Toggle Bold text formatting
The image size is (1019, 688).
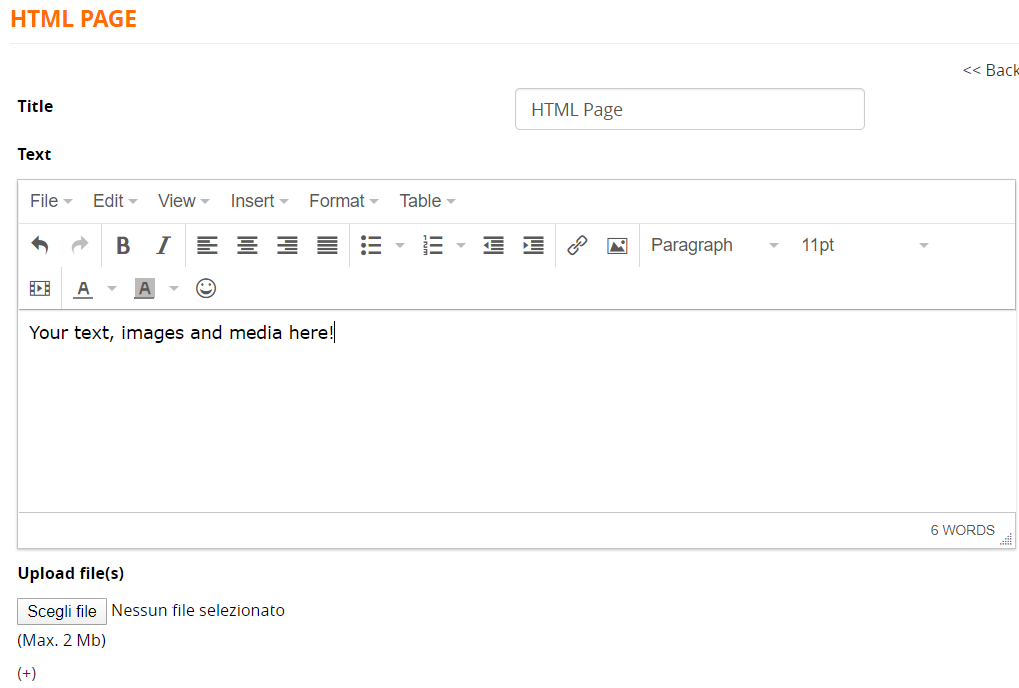click(123, 245)
